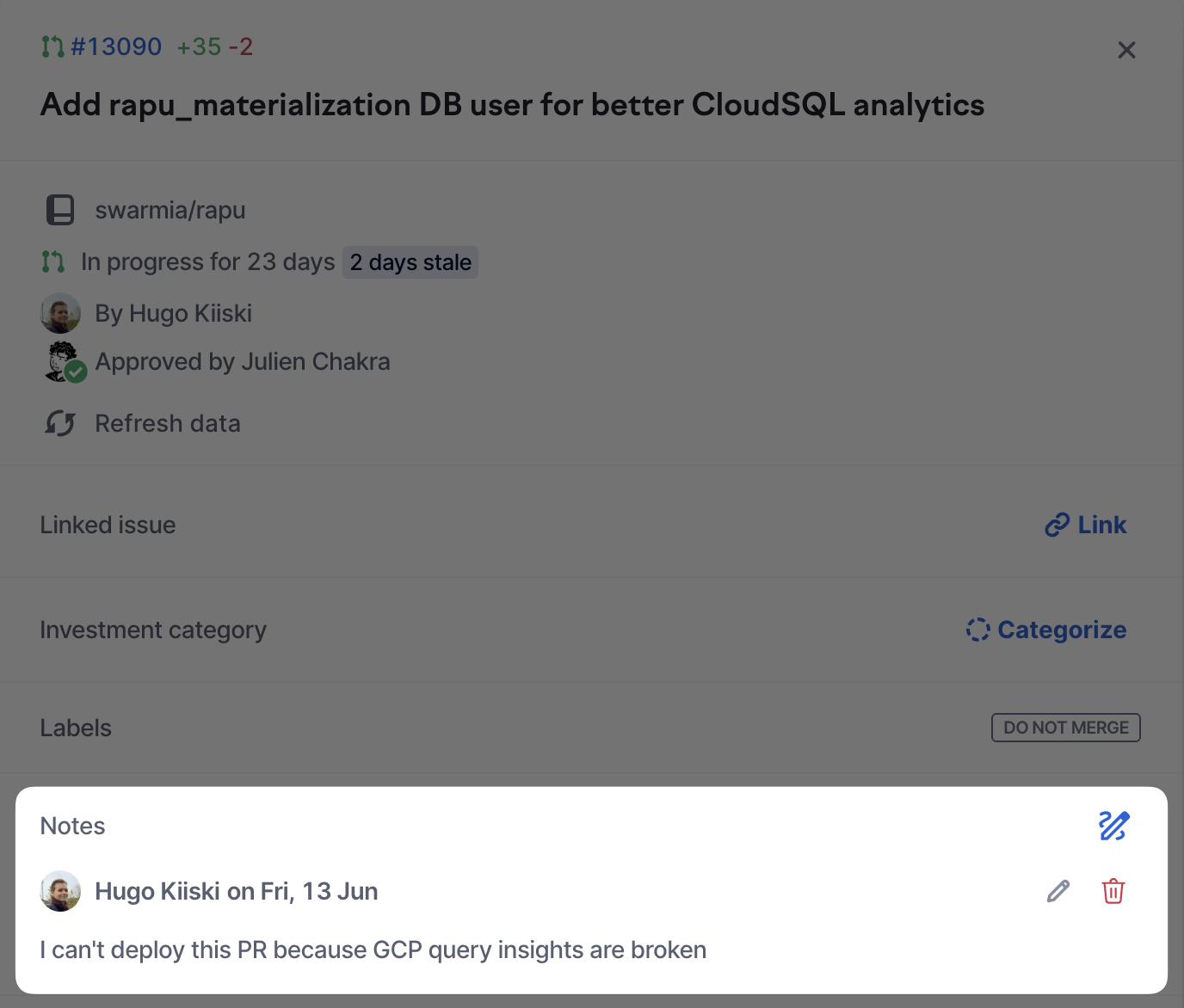1184x1008 pixels.
Task: Categorize the investment category
Action: [1061, 630]
